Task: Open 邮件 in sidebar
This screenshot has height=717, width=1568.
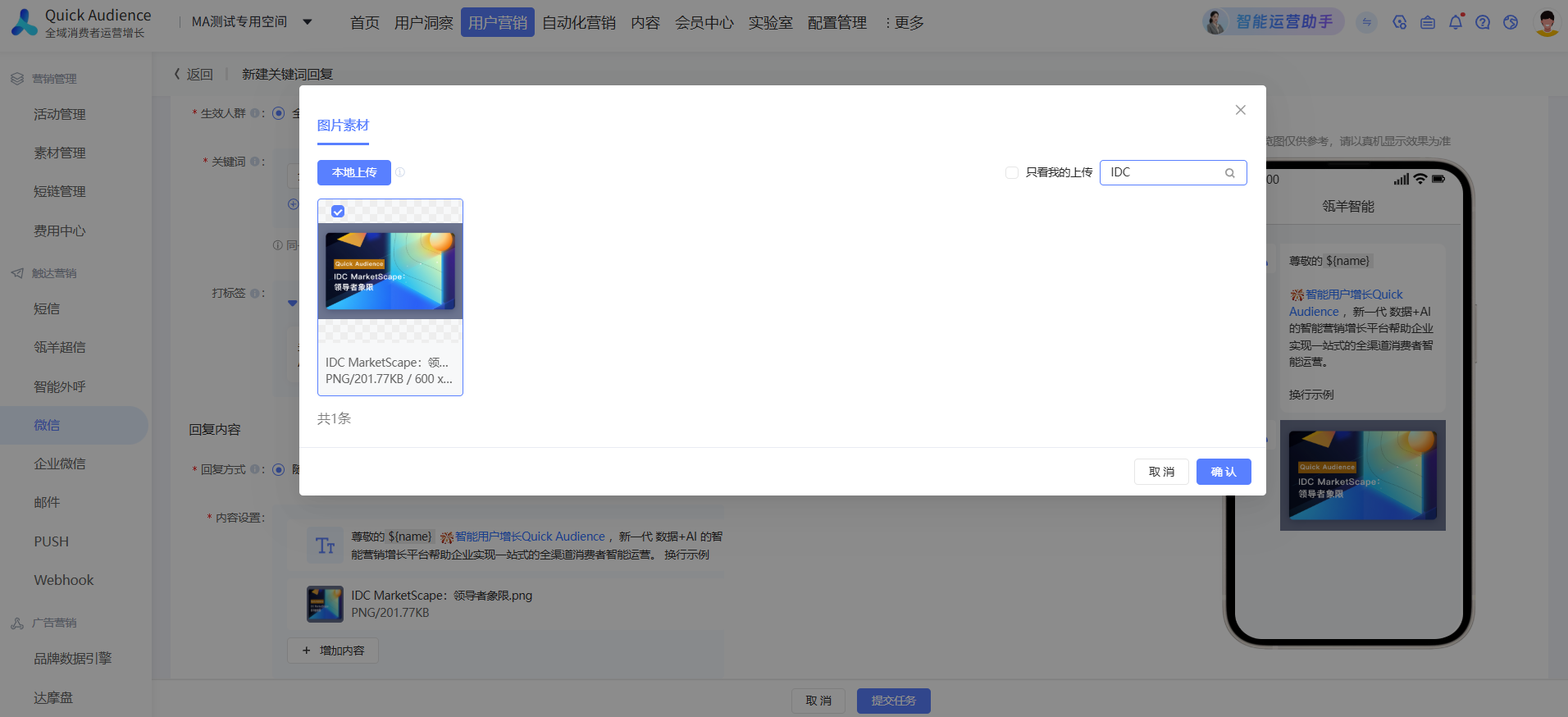Action: [47, 502]
